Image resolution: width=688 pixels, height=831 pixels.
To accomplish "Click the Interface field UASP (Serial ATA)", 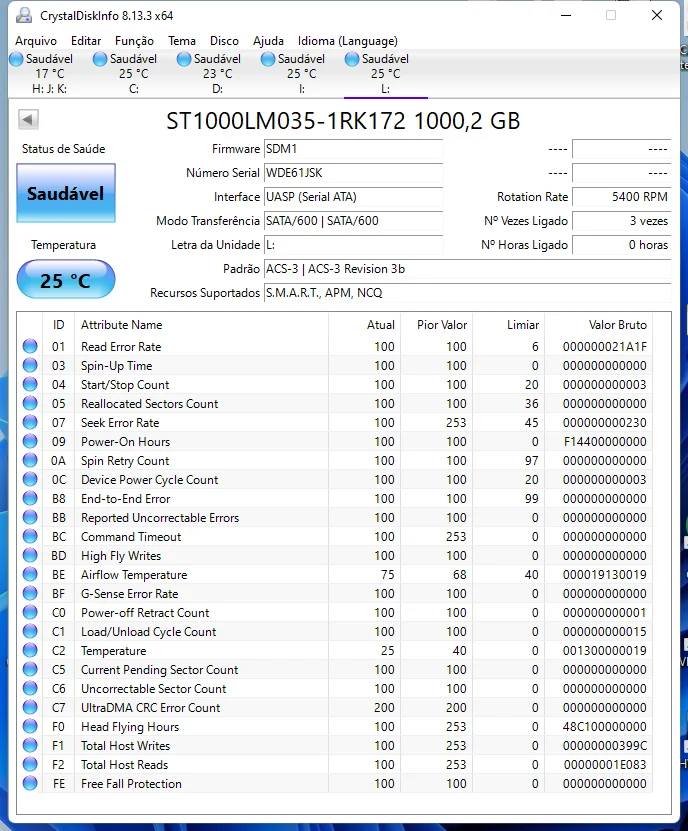I will point(354,197).
